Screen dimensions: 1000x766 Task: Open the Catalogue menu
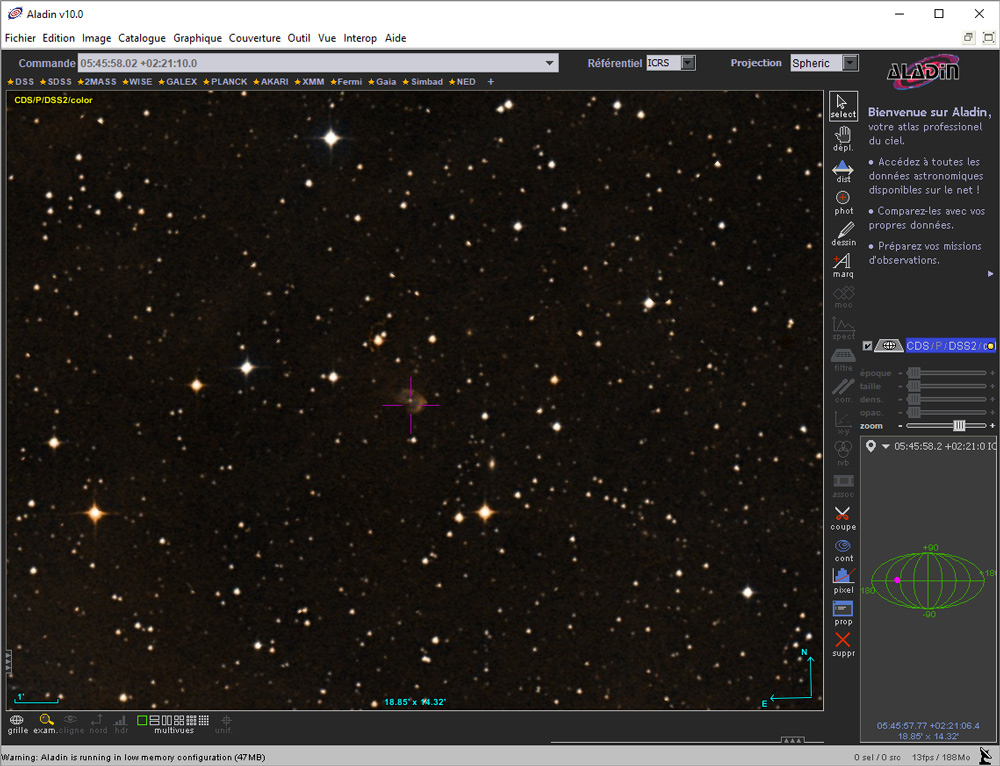(142, 38)
